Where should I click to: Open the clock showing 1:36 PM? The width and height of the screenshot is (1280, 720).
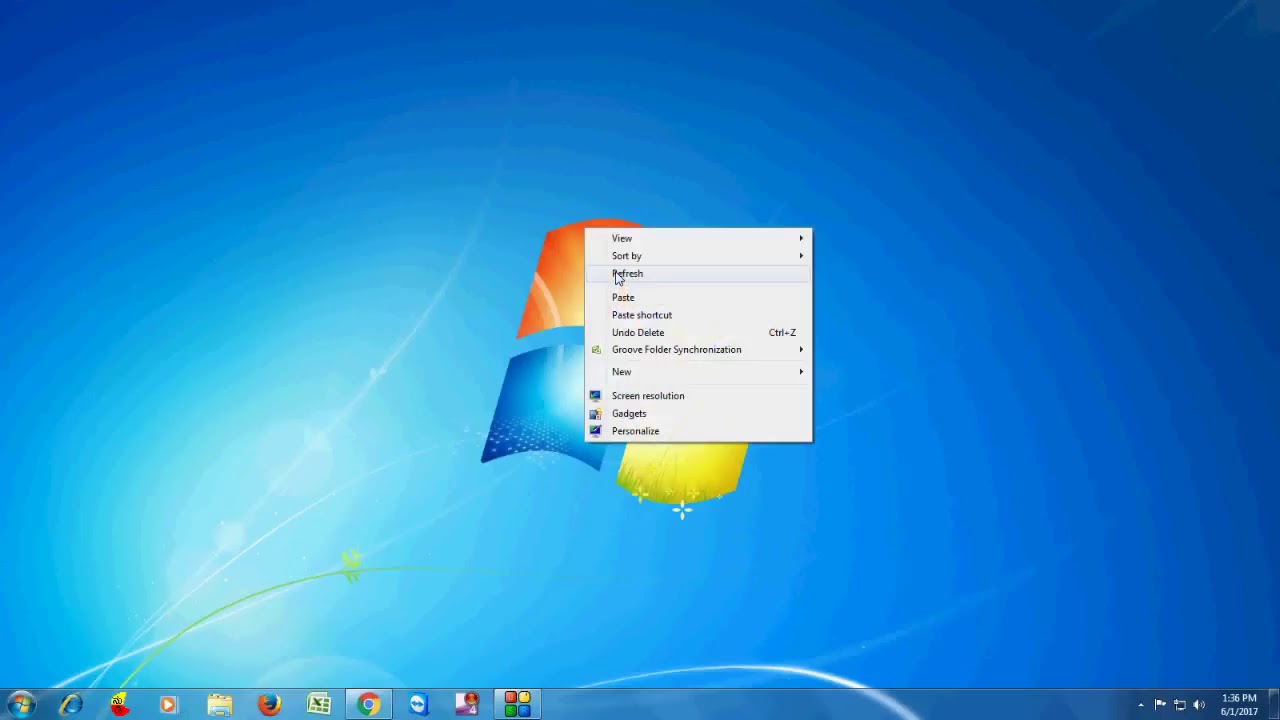click(1239, 705)
